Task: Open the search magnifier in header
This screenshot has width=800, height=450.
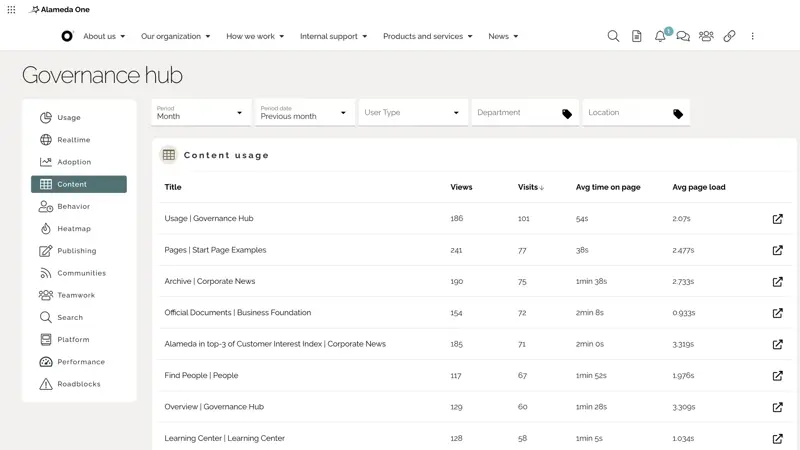Action: pyautogui.click(x=613, y=36)
